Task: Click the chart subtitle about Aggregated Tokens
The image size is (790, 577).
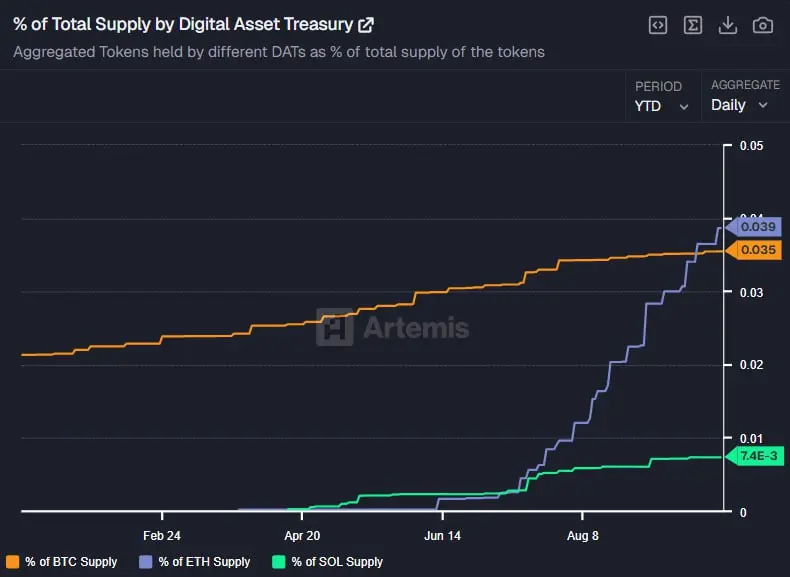Action: click(279, 52)
